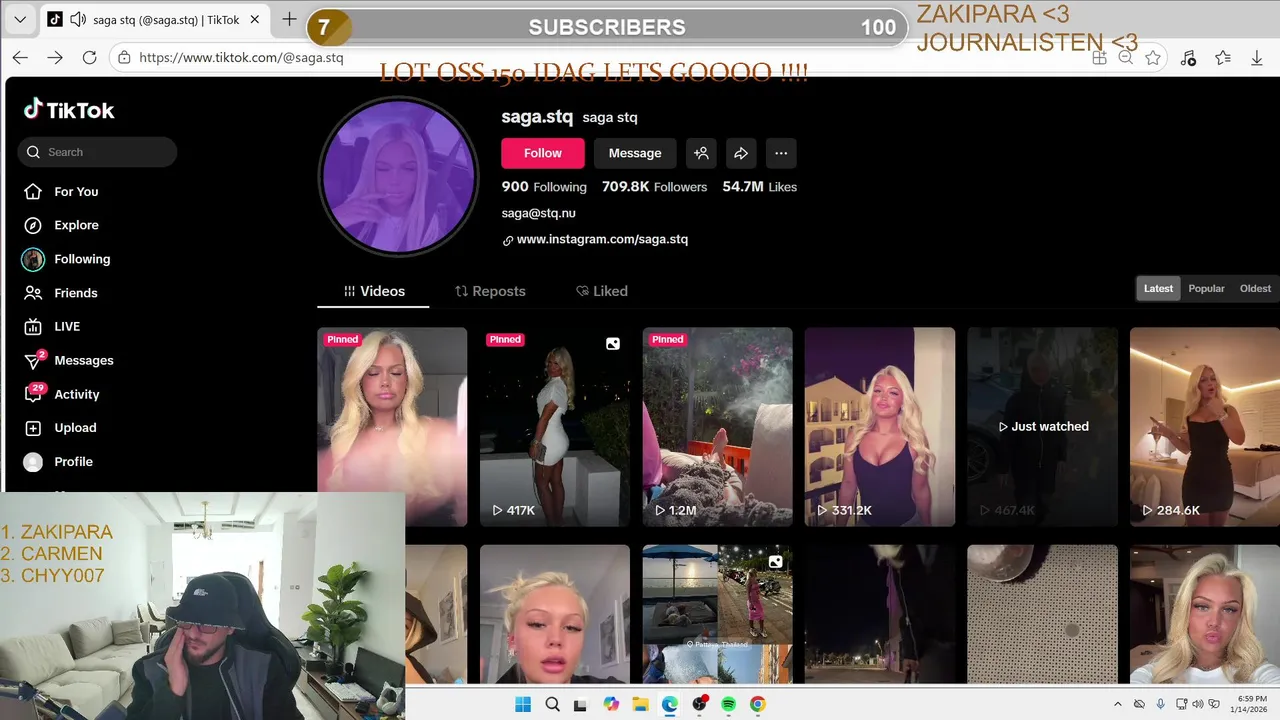Switch to the Videos tab
The image size is (1280, 720).
pos(374,291)
